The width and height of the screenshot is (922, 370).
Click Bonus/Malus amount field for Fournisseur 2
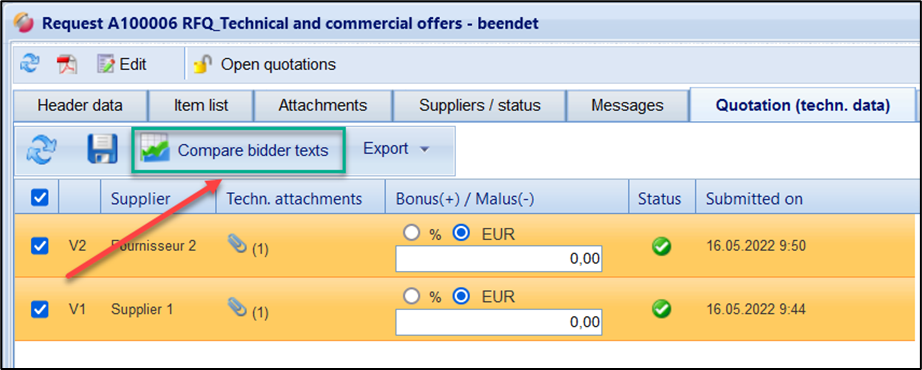[x=499, y=259]
